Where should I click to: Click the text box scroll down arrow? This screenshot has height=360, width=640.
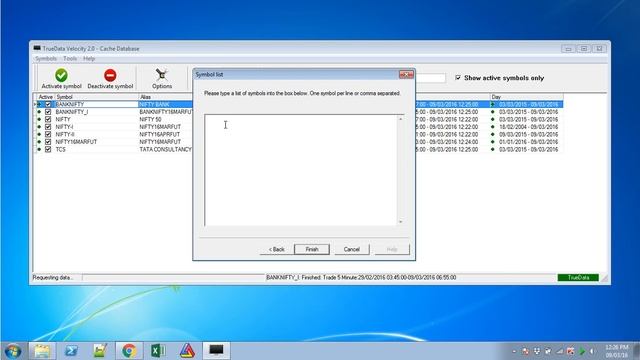click(400, 222)
